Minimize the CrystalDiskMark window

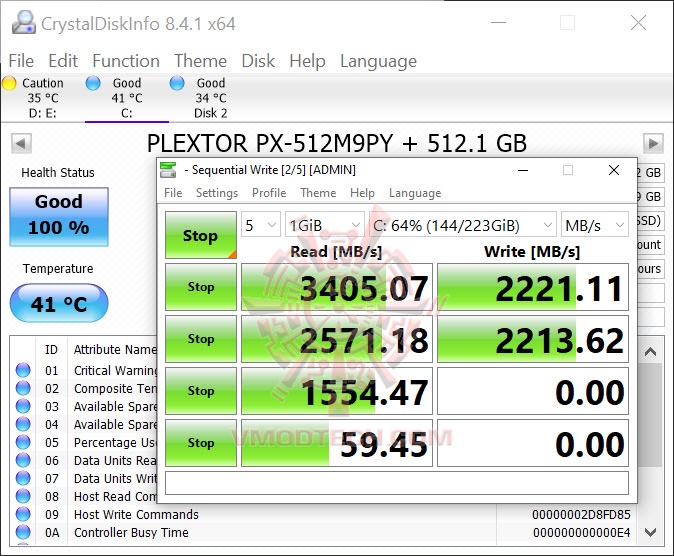523,170
